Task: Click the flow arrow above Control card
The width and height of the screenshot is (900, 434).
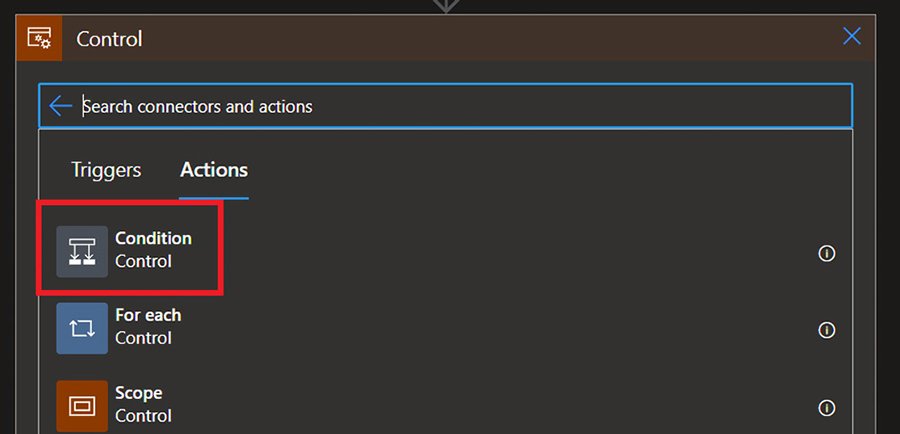Action: click(x=446, y=5)
